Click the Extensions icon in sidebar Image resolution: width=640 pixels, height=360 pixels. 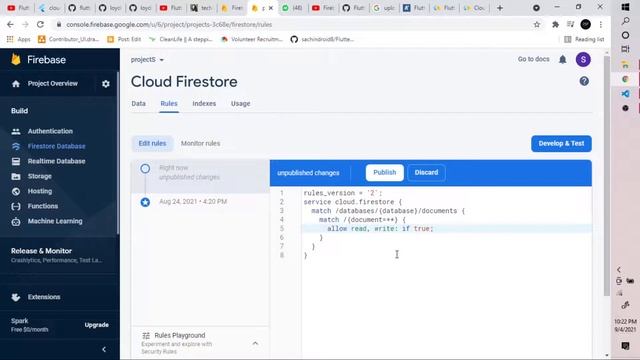(16, 297)
